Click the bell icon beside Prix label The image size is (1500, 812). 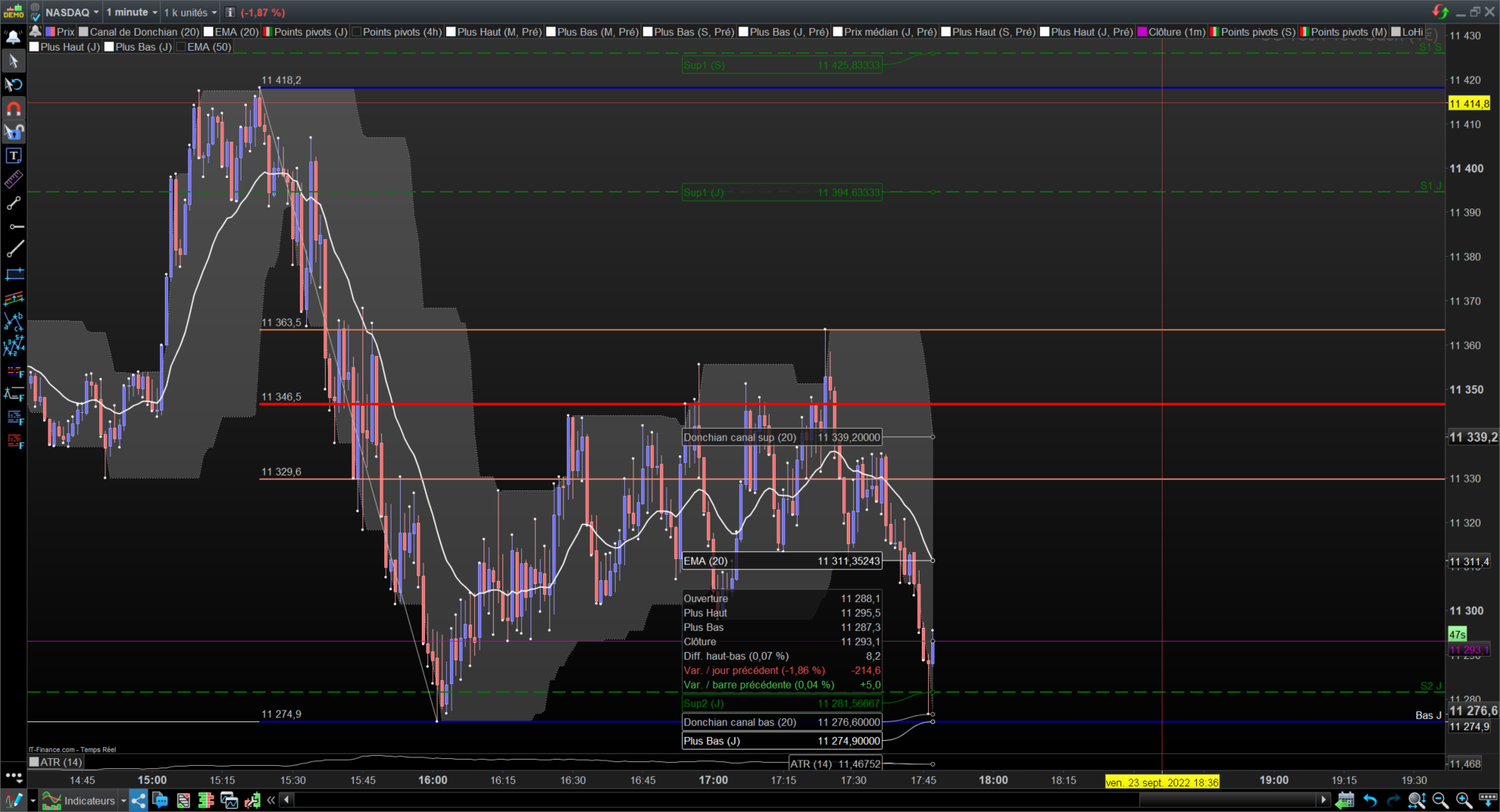(x=35, y=31)
